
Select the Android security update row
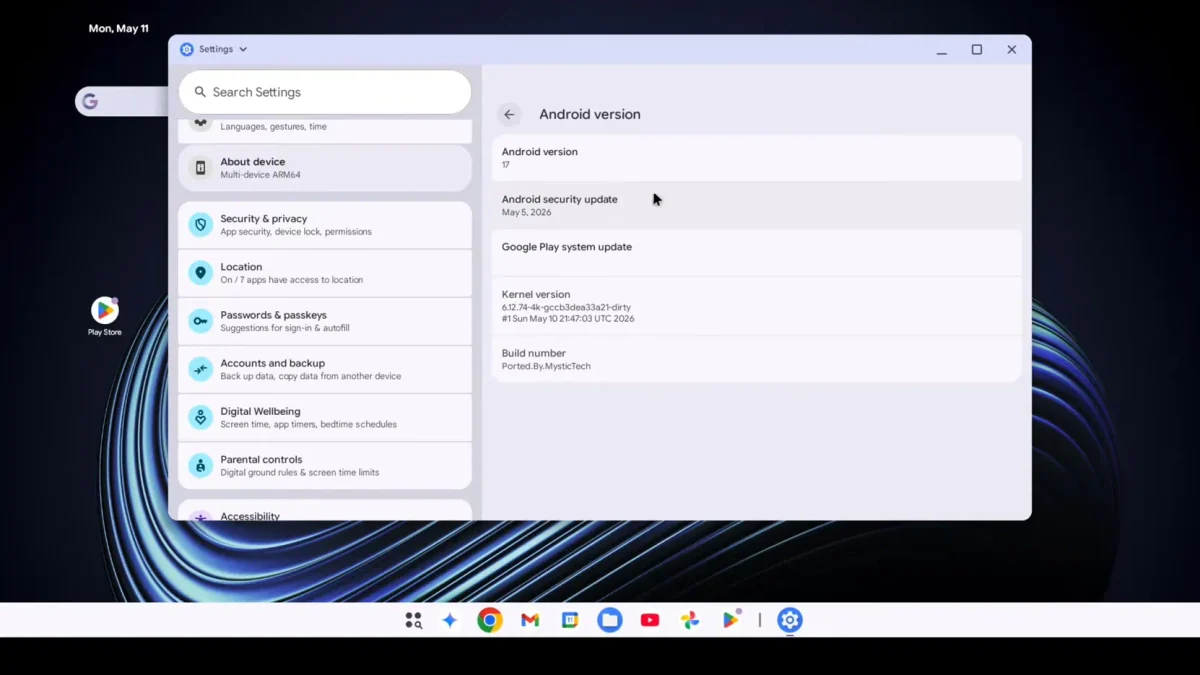757,205
